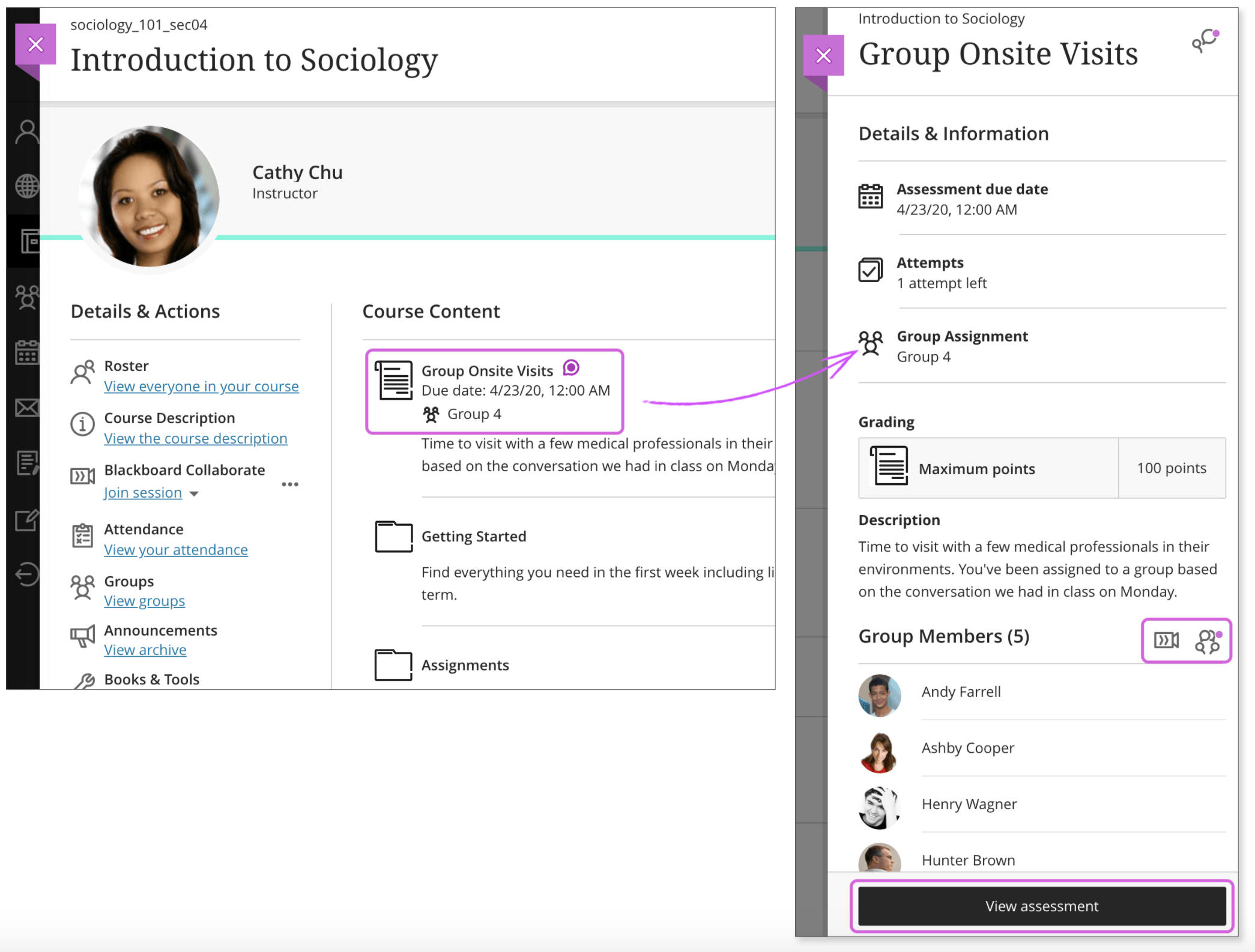The image size is (1255, 952).
Task: Click the edit/marks icon in the sidebar
Action: click(26, 520)
